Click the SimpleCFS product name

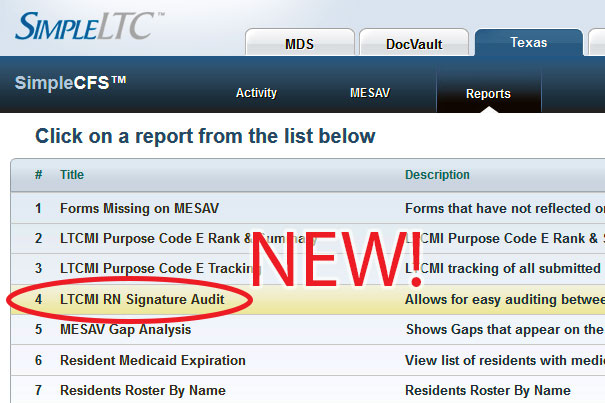click(70, 83)
